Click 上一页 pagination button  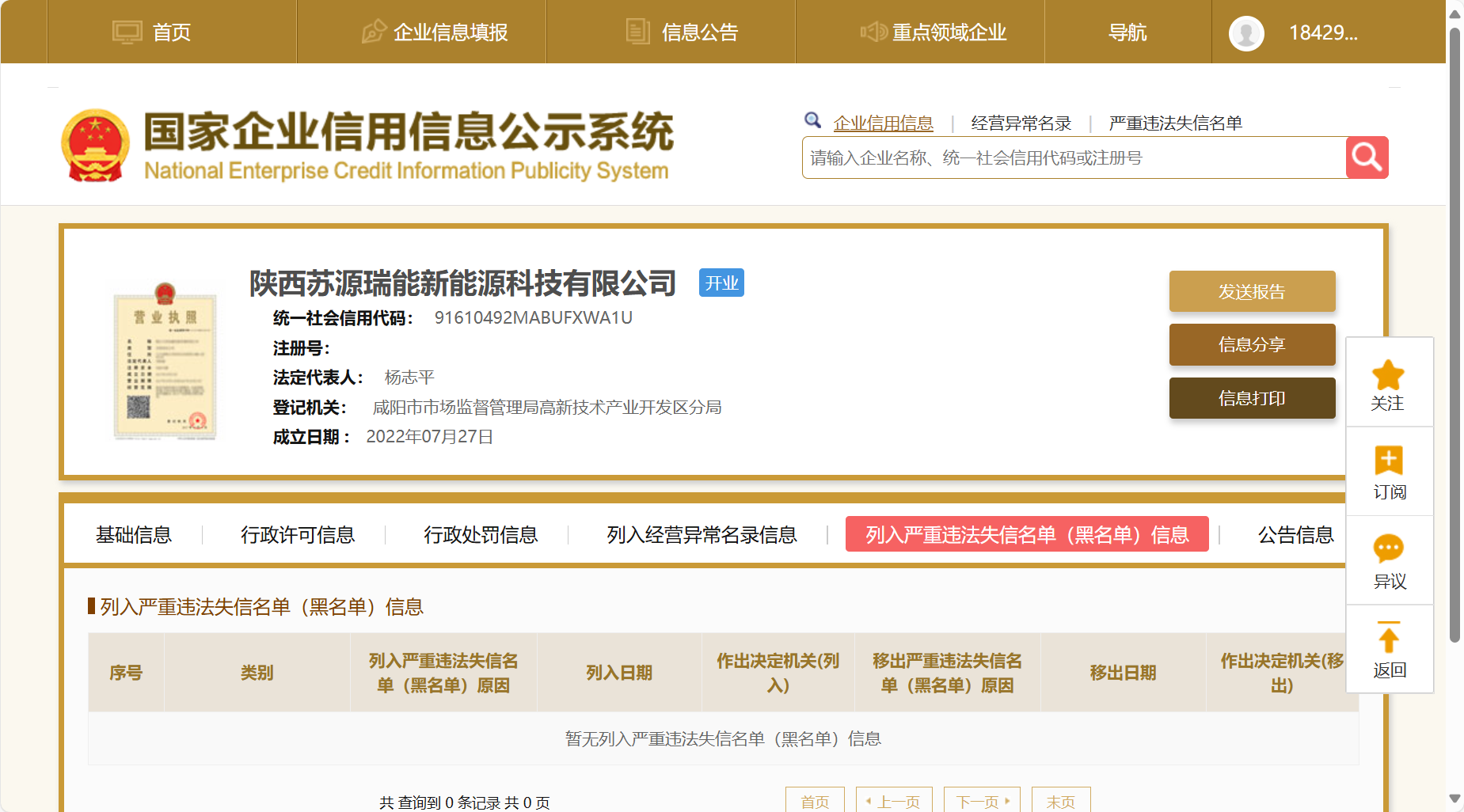point(894,801)
